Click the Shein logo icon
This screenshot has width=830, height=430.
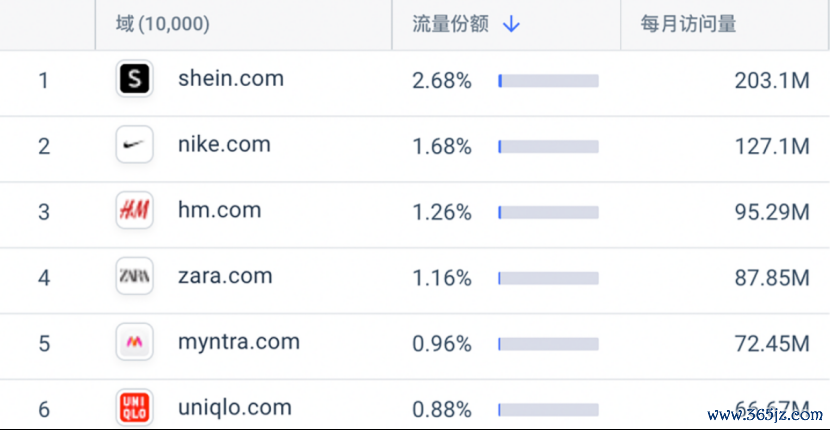[134, 79]
